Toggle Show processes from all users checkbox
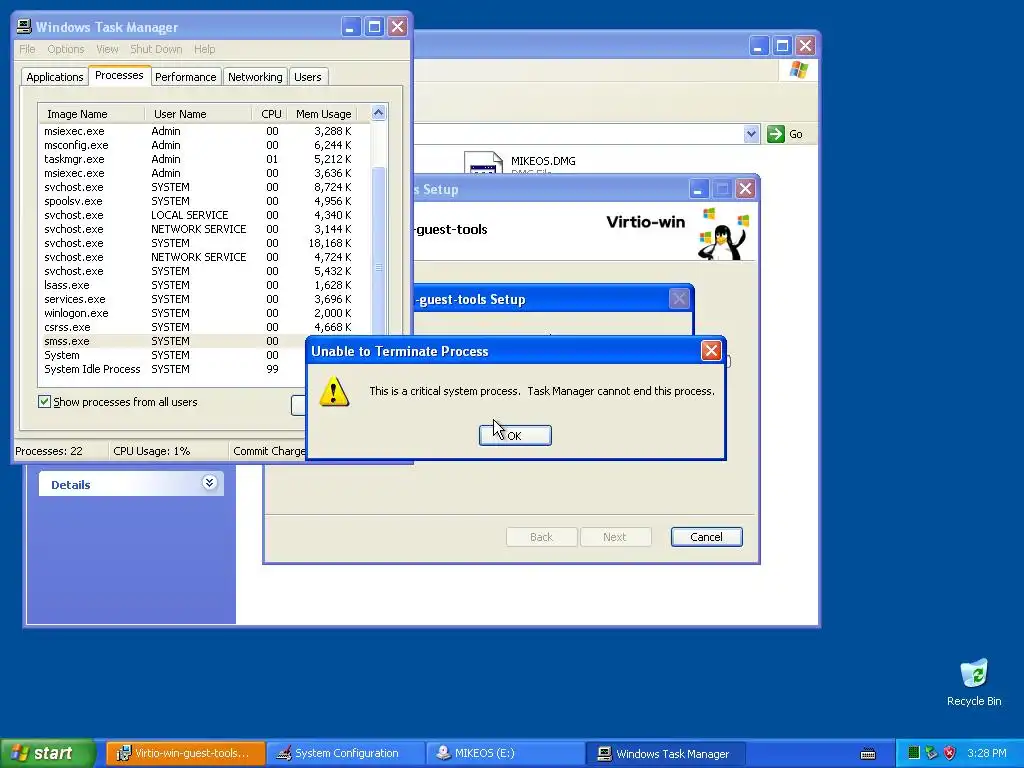Screen dimensions: 1024x768 [44, 402]
